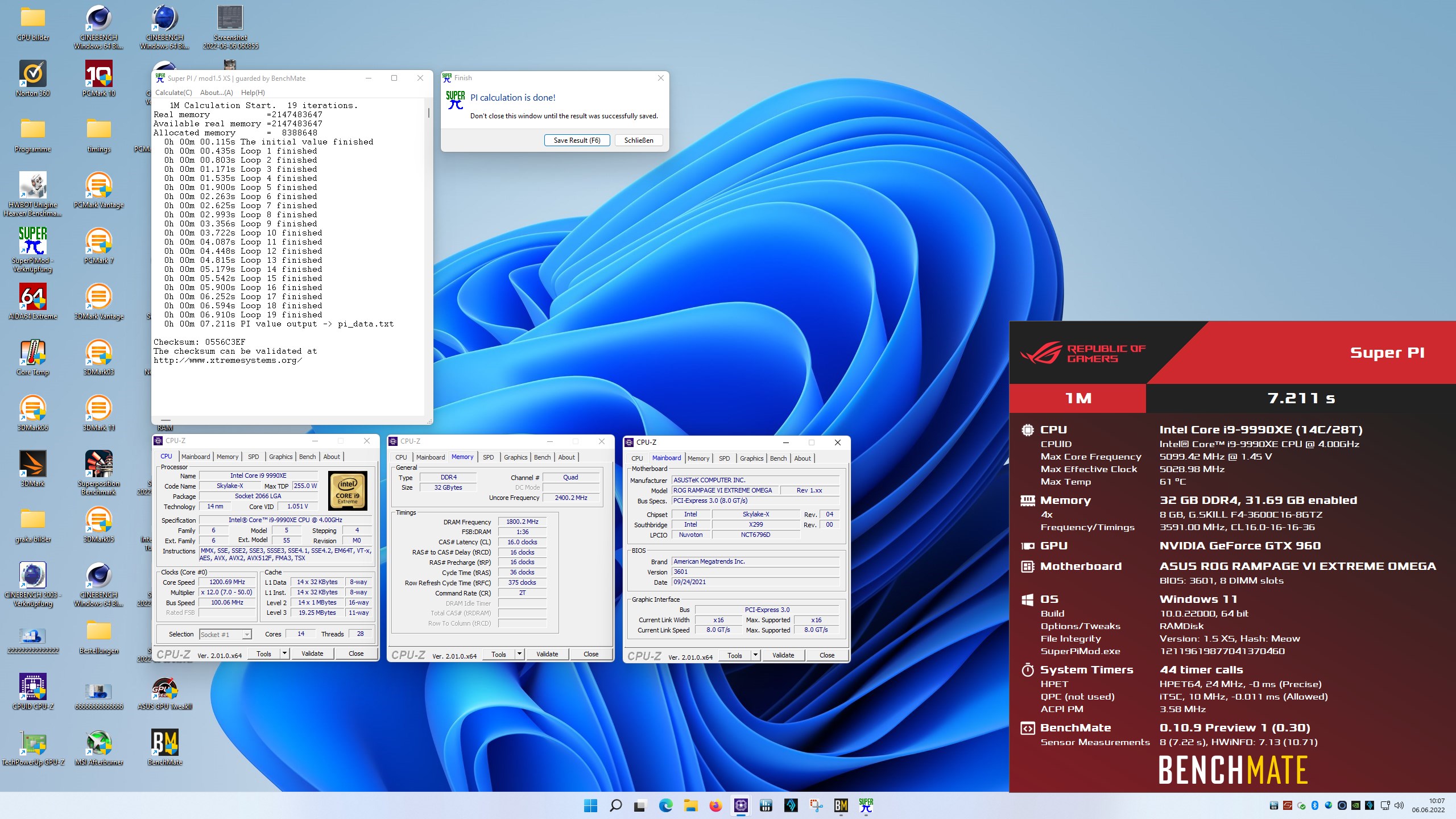Viewport: 1456px width, 819px height.
Task: Open CINEBENCH 2003 Verknüpfung desktop icon
Action: [33, 584]
